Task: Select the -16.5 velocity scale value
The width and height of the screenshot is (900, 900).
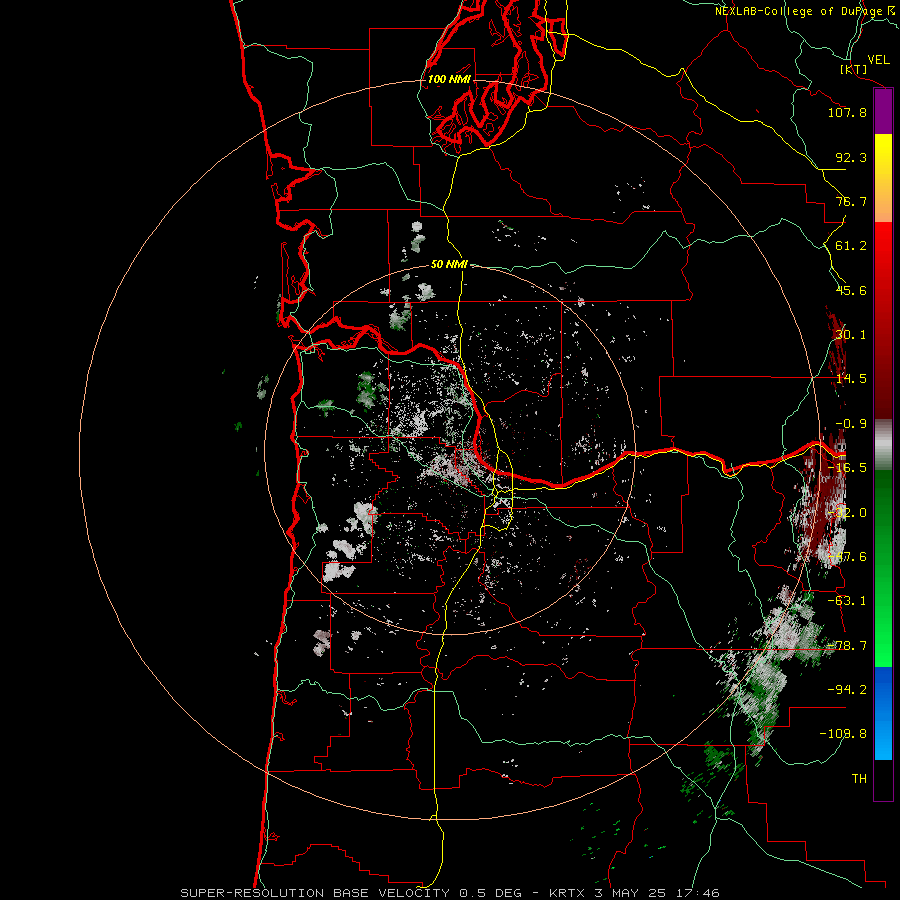Action: 847,468
